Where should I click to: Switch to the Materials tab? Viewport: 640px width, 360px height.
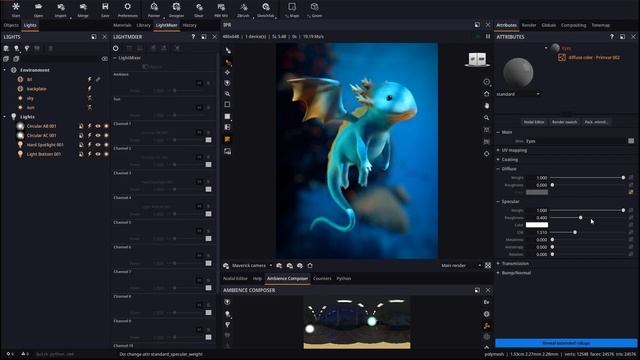[122, 25]
